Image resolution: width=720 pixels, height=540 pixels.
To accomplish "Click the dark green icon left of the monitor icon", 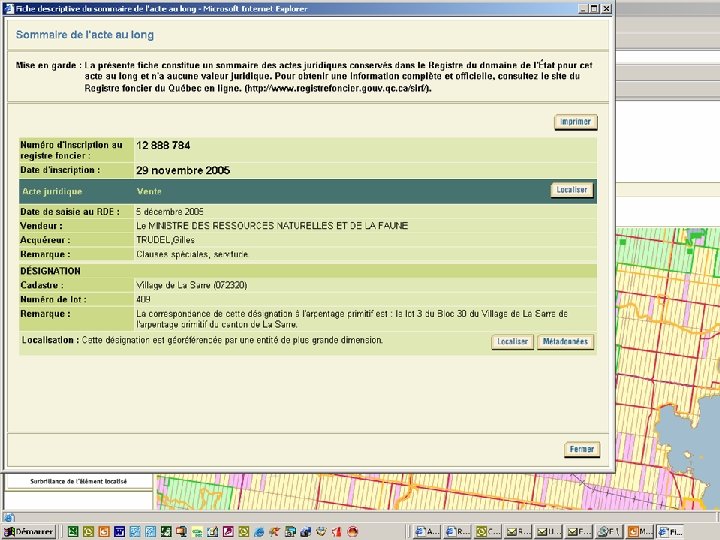I will pos(166,532).
